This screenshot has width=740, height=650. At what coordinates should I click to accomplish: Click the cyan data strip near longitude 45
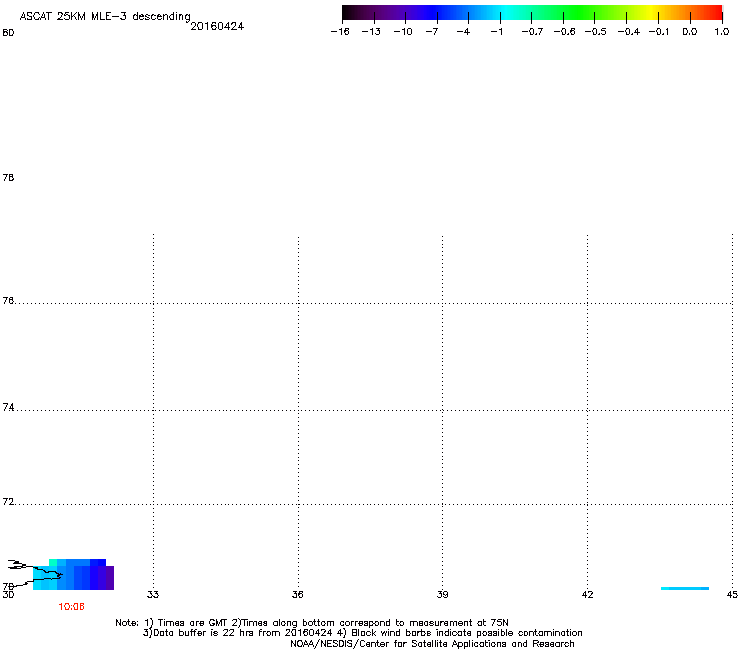(685, 588)
